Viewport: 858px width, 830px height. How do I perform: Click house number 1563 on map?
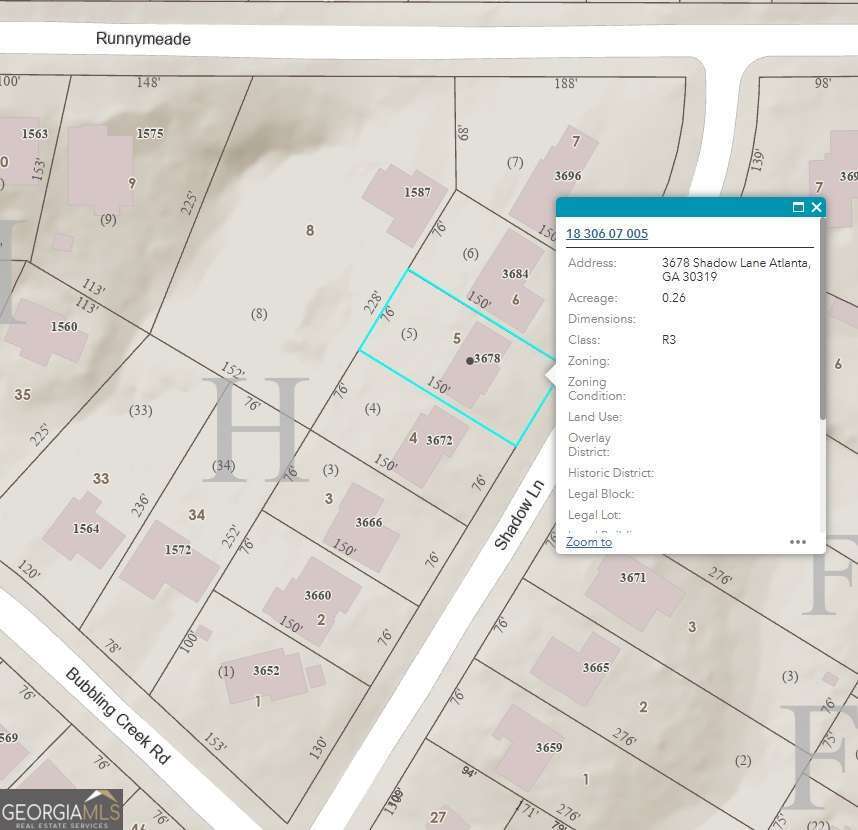point(34,134)
